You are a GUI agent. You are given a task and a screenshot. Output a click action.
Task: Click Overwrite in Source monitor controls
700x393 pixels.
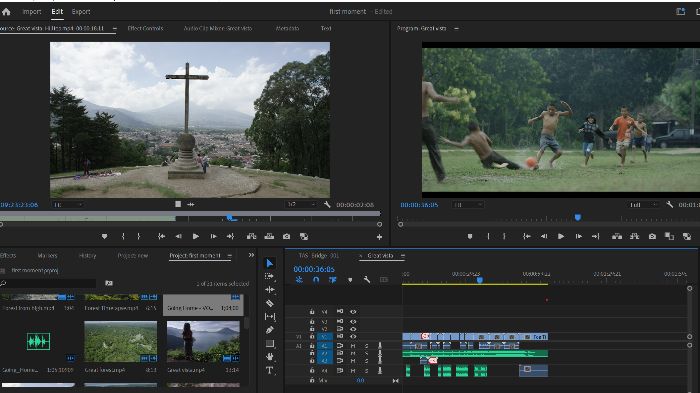[269, 236]
